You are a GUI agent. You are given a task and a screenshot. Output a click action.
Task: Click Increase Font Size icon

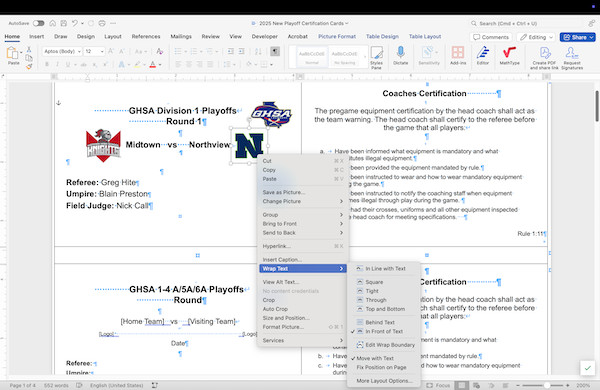[x=111, y=51]
